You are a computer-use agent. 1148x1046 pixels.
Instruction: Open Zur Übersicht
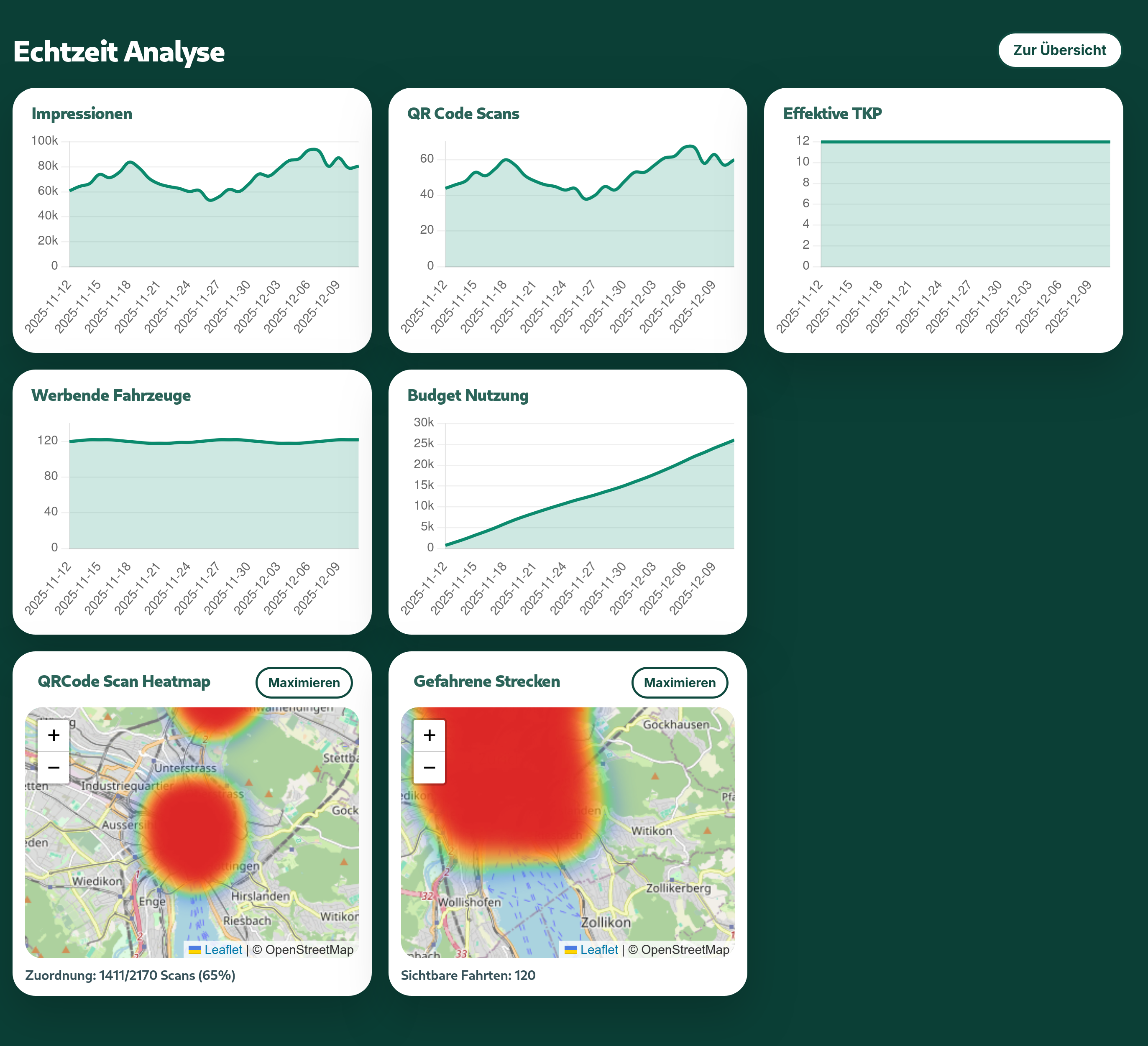[x=1060, y=50]
